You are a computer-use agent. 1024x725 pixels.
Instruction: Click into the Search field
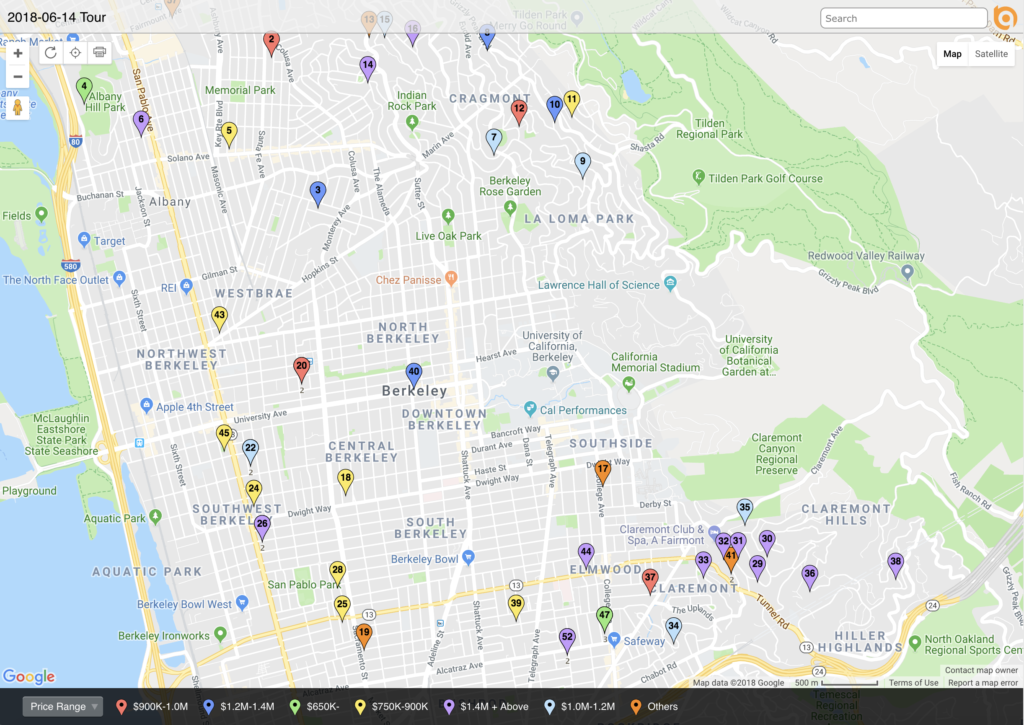click(903, 18)
